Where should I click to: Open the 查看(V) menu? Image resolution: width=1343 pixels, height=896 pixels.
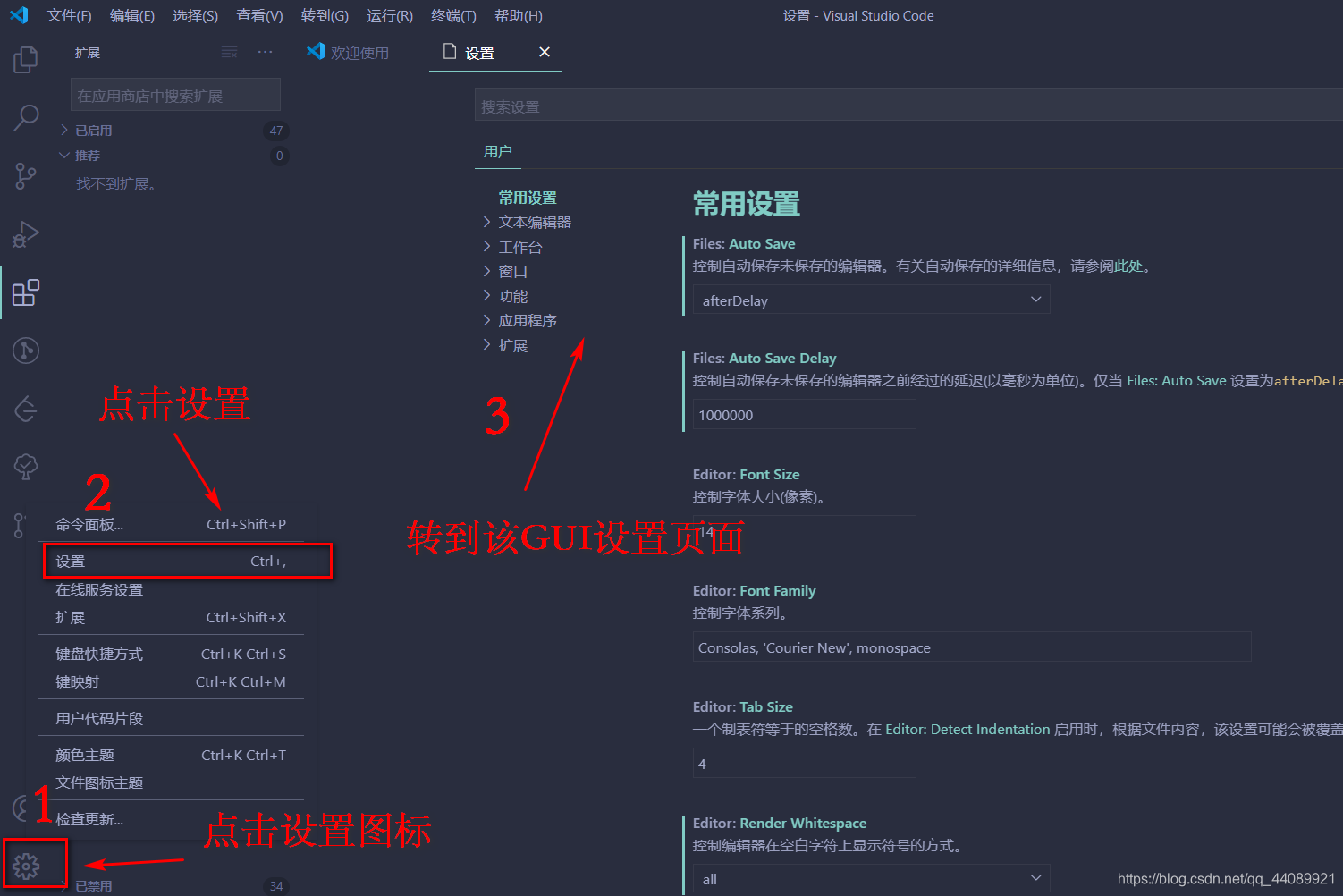260,16
